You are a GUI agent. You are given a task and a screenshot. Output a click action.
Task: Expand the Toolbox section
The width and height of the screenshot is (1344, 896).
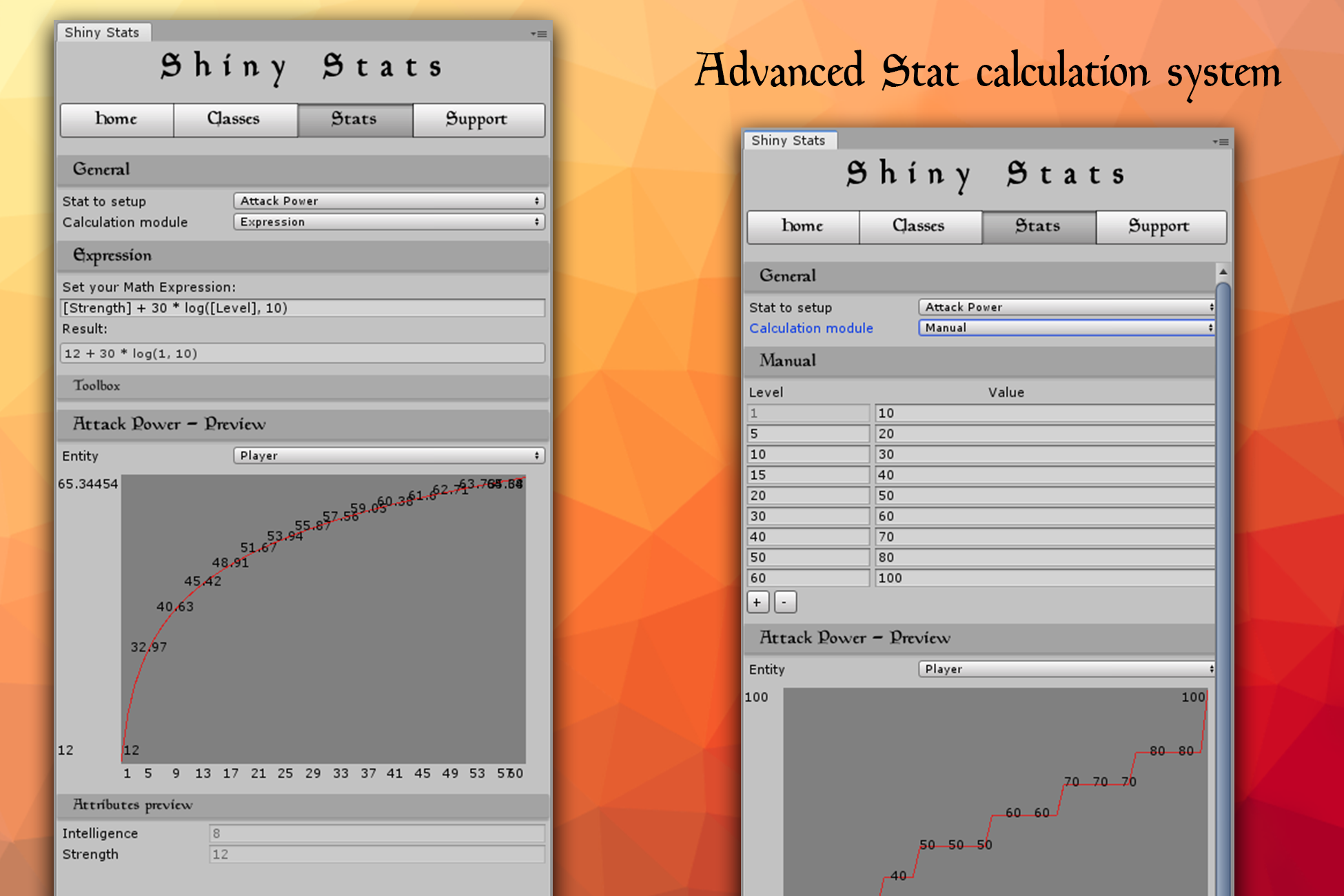(x=97, y=386)
